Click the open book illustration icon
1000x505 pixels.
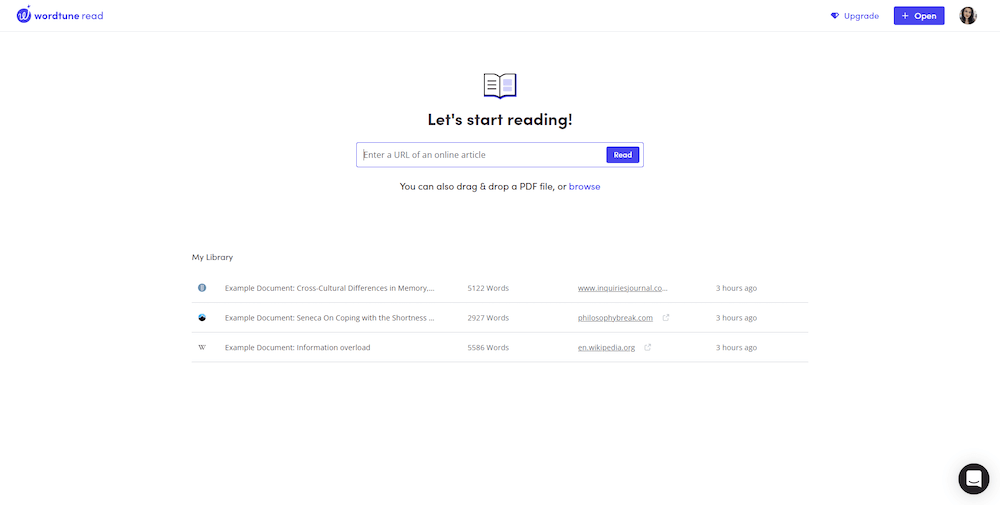[500, 86]
